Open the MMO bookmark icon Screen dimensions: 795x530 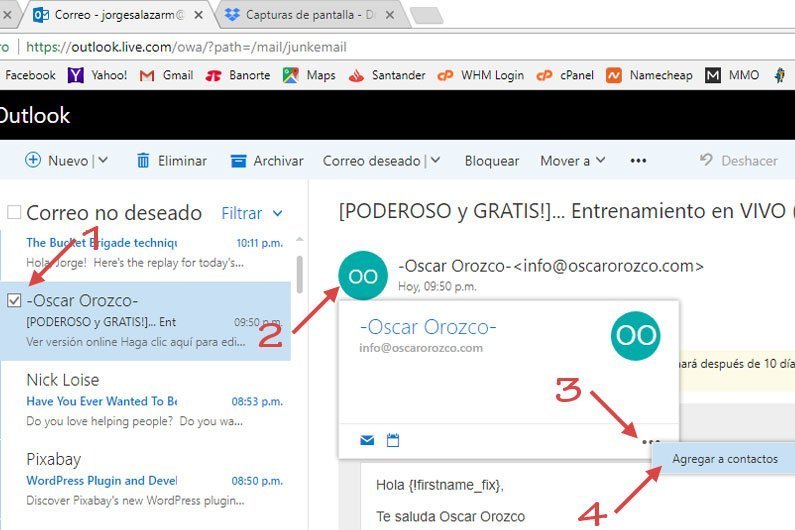(713, 76)
